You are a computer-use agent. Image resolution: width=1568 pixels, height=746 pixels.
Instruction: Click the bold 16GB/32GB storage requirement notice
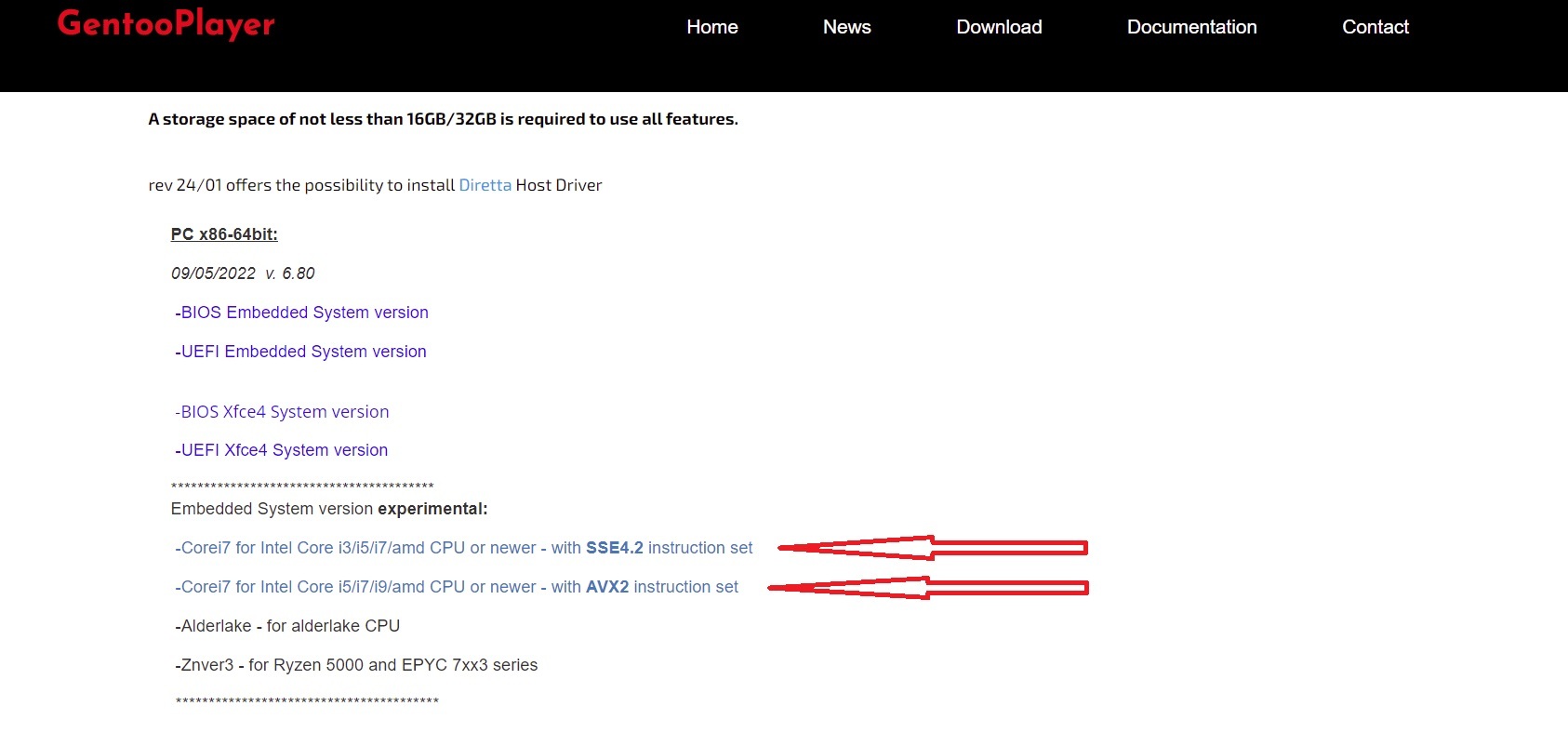pyautogui.click(x=443, y=119)
